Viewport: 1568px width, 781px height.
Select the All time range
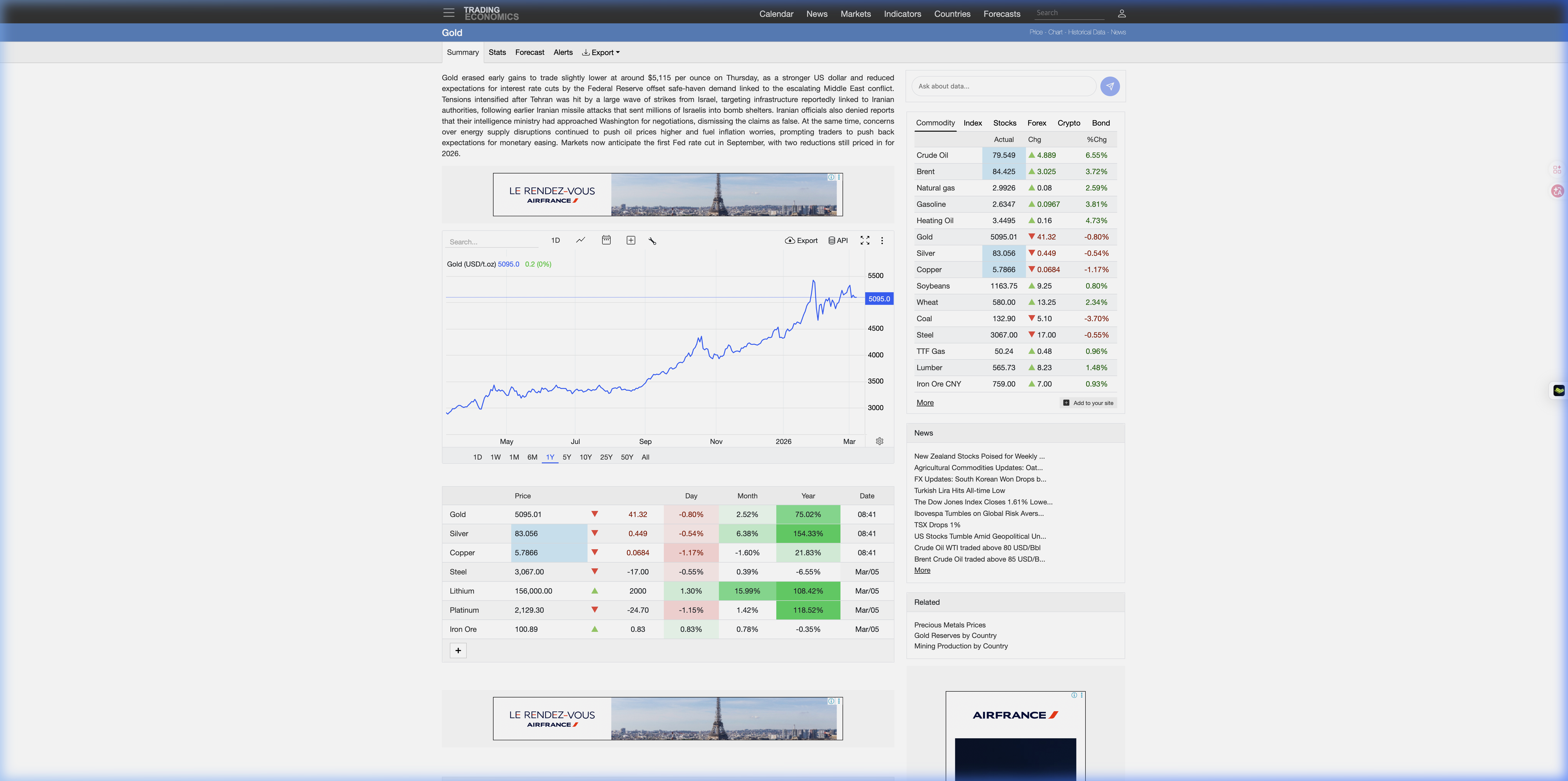pos(645,457)
